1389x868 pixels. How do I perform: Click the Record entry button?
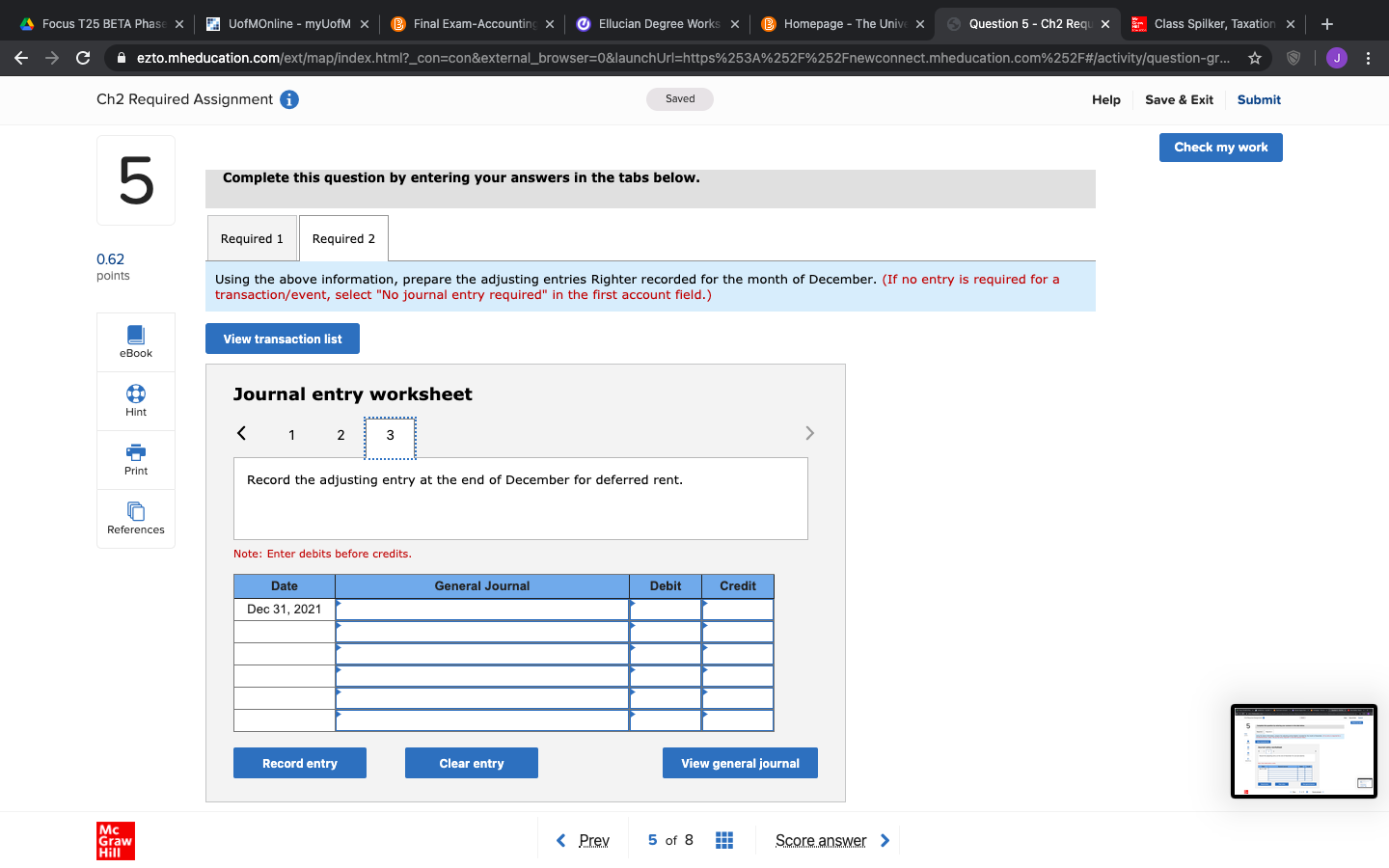[x=300, y=763]
